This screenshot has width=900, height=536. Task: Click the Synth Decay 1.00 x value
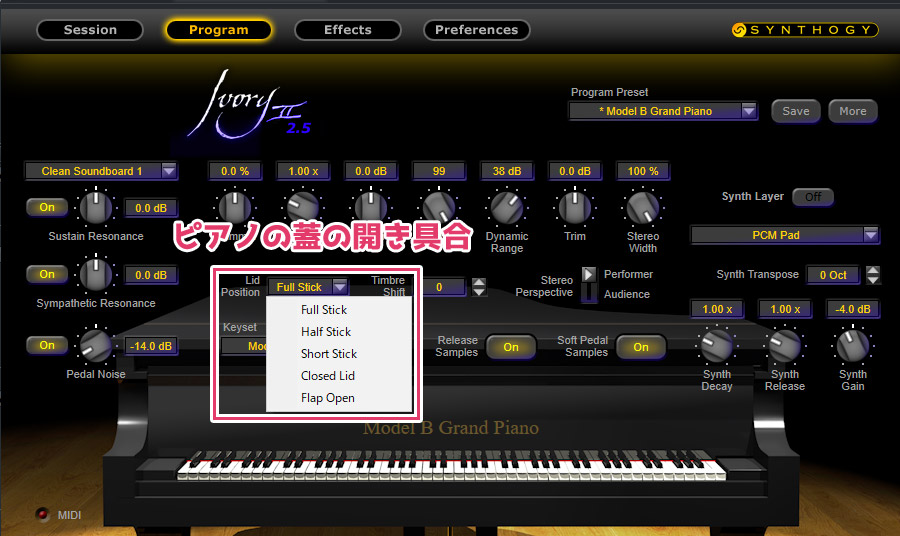pos(717,309)
